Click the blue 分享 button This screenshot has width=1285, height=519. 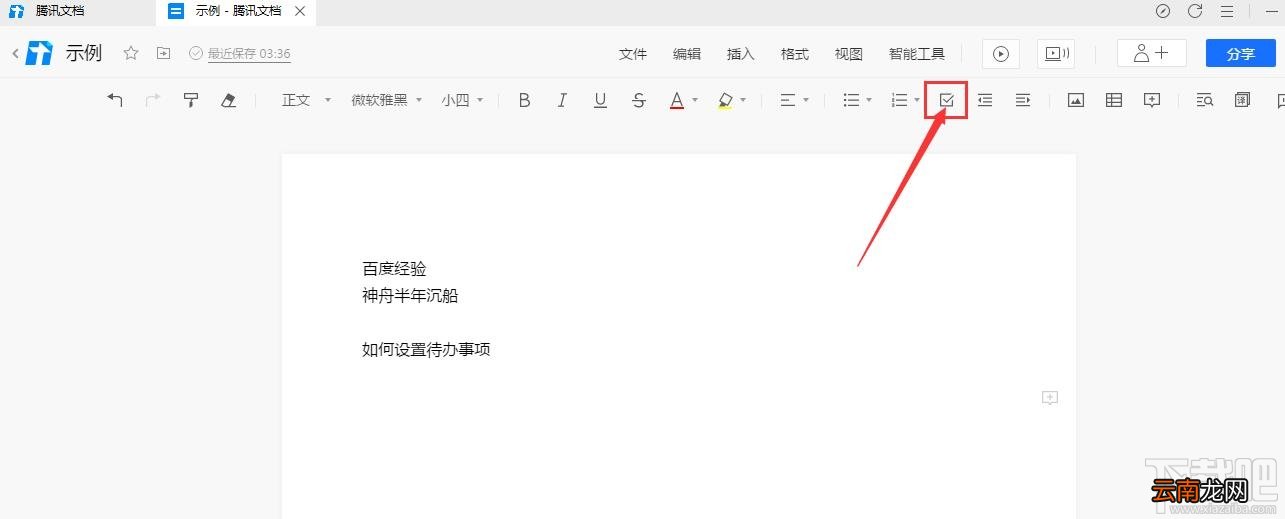click(x=1241, y=54)
